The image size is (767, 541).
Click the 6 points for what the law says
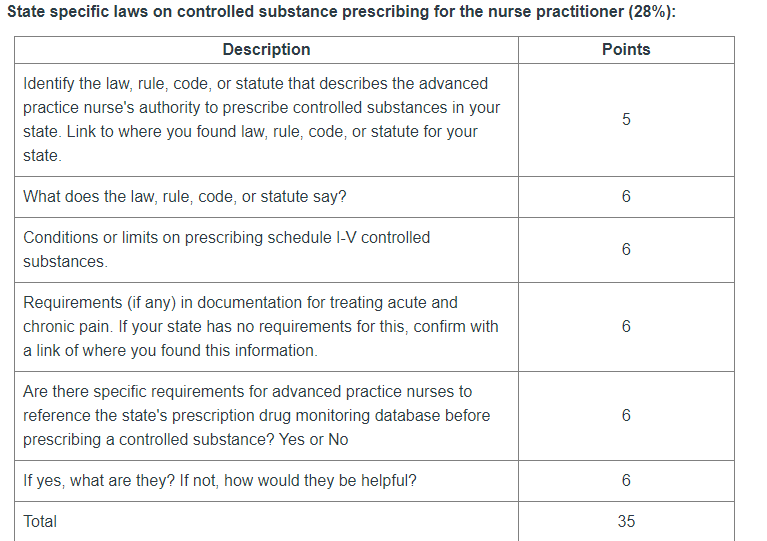click(x=626, y=197)
